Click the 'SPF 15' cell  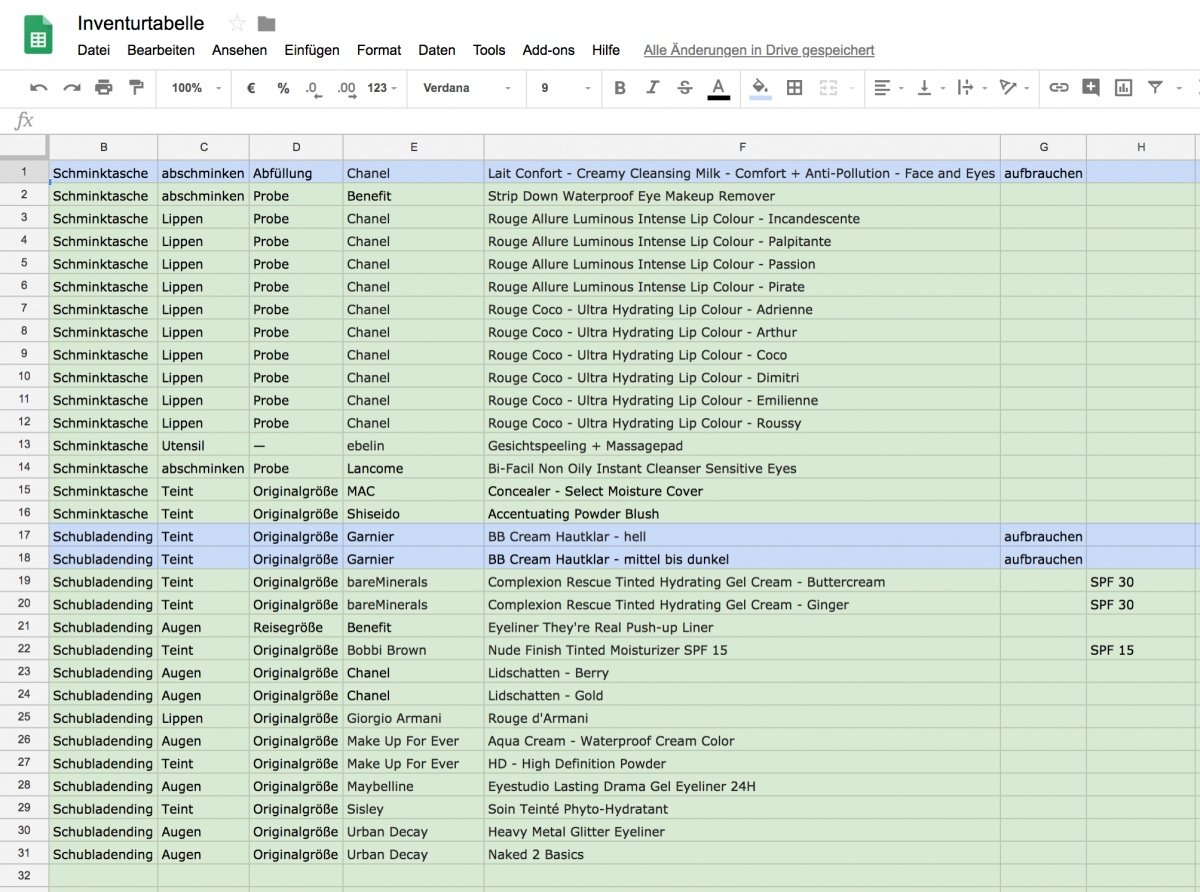point(1141,650)
